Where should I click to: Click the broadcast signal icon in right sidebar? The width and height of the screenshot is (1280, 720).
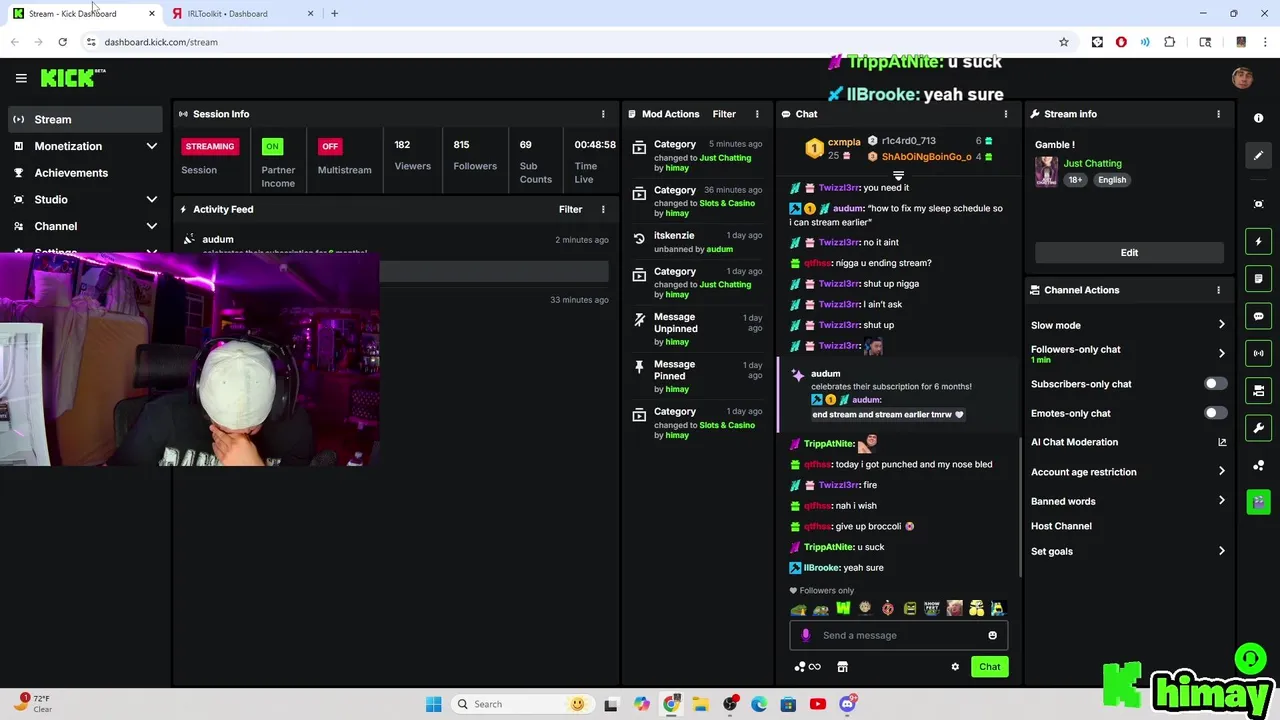click(x=1258, y=353)
